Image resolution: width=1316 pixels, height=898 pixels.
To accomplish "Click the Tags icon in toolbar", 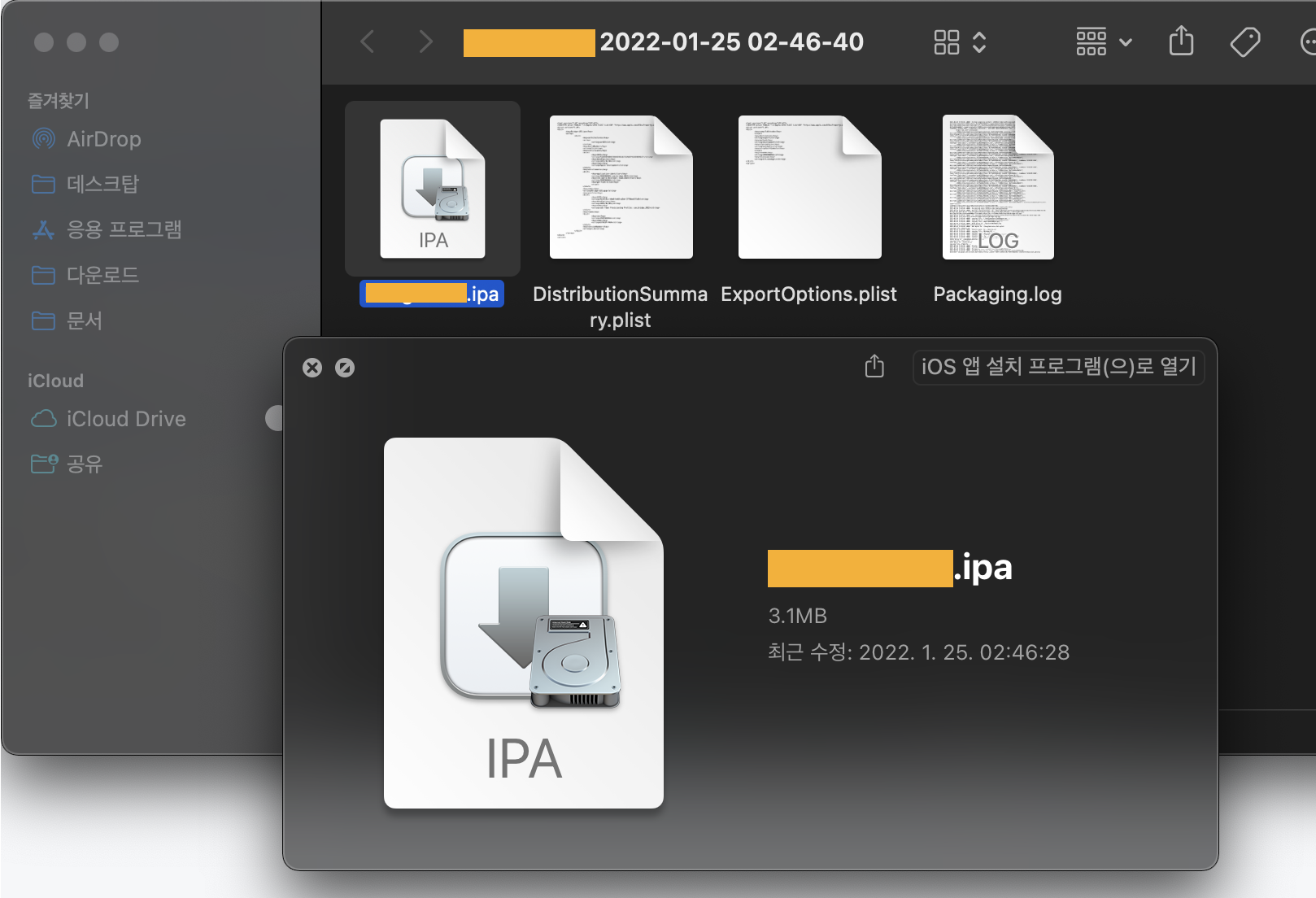I will tap(1244, 41).
